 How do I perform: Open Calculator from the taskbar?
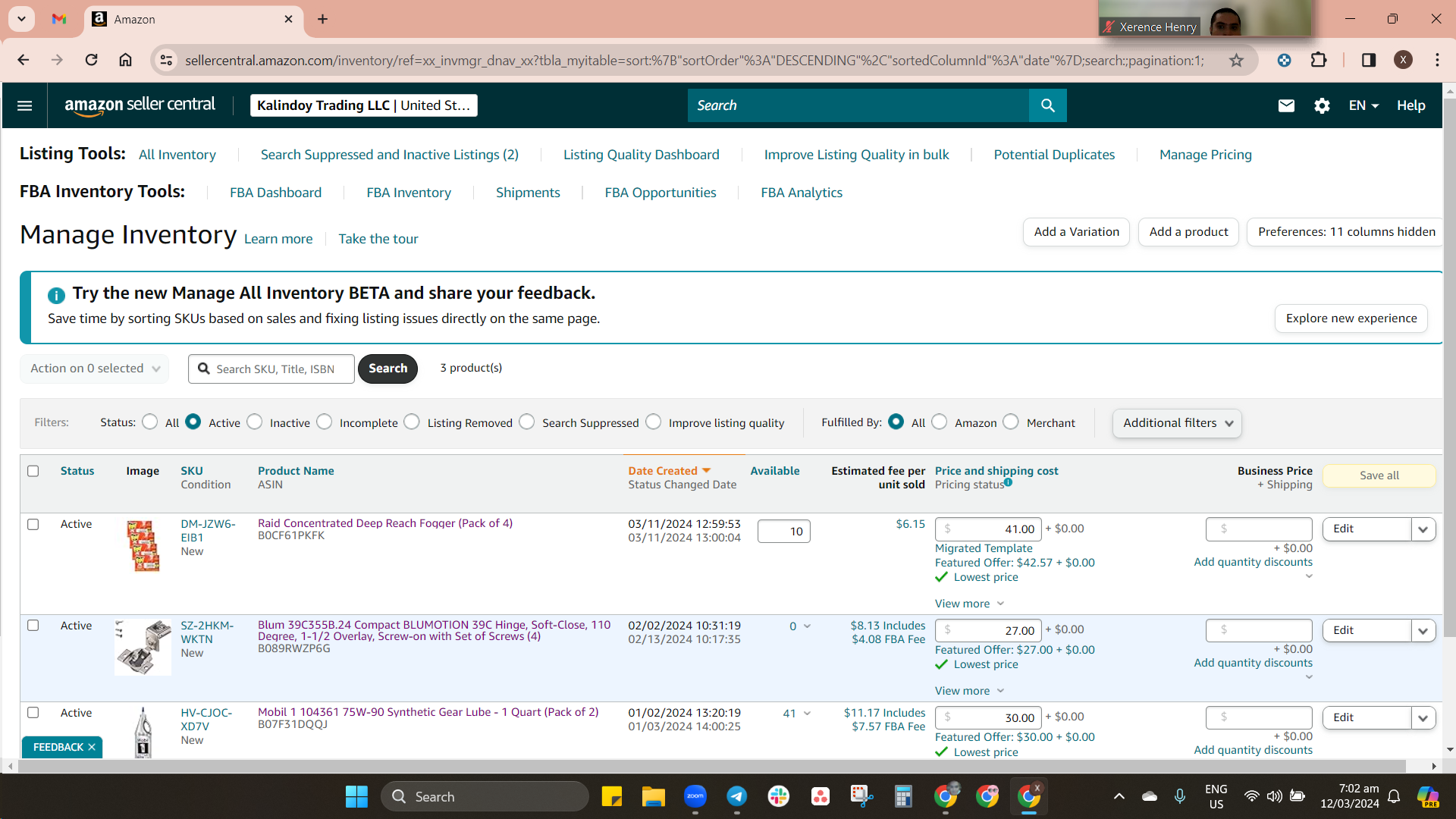click(903, 796)
